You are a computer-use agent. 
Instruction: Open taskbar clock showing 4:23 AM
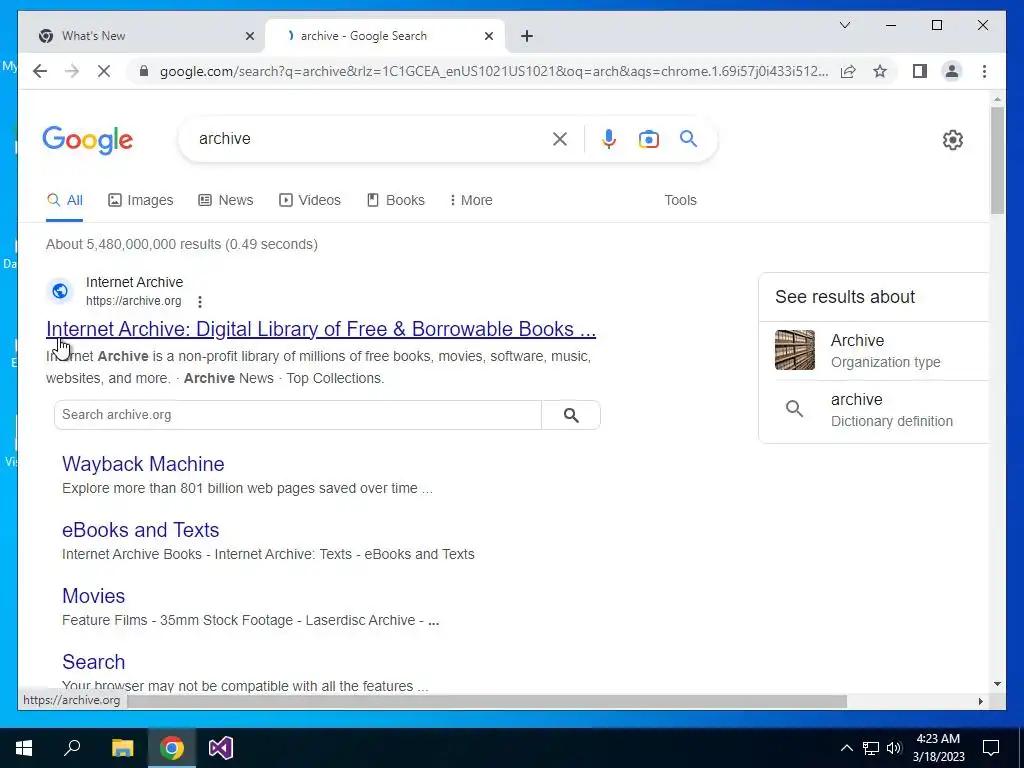[938, 748]
